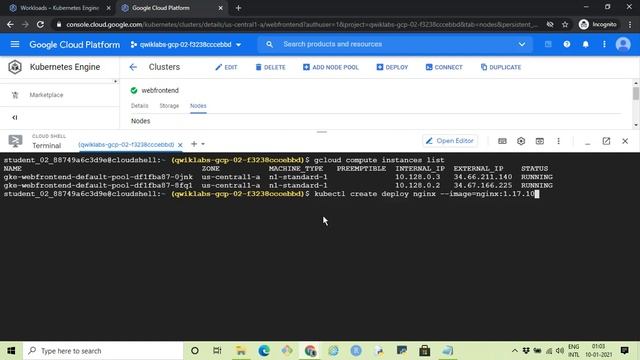The width and height of the screenshot is (640, 360).
Task: Click the browser back arrow
Action: click(x=10, y=24)
